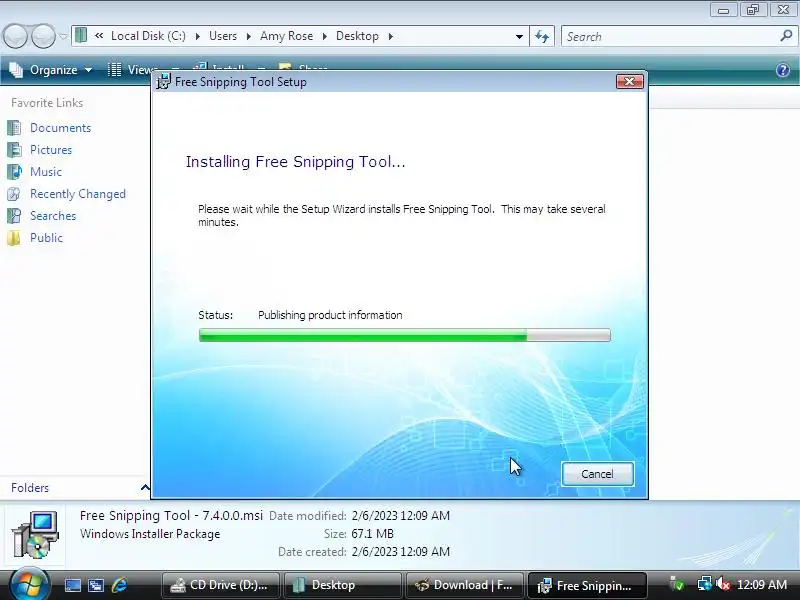Click Switch between windows quick launch icon
Image resolution: width=800 pixels, height=600 pixels.
[x=96, y=585]
